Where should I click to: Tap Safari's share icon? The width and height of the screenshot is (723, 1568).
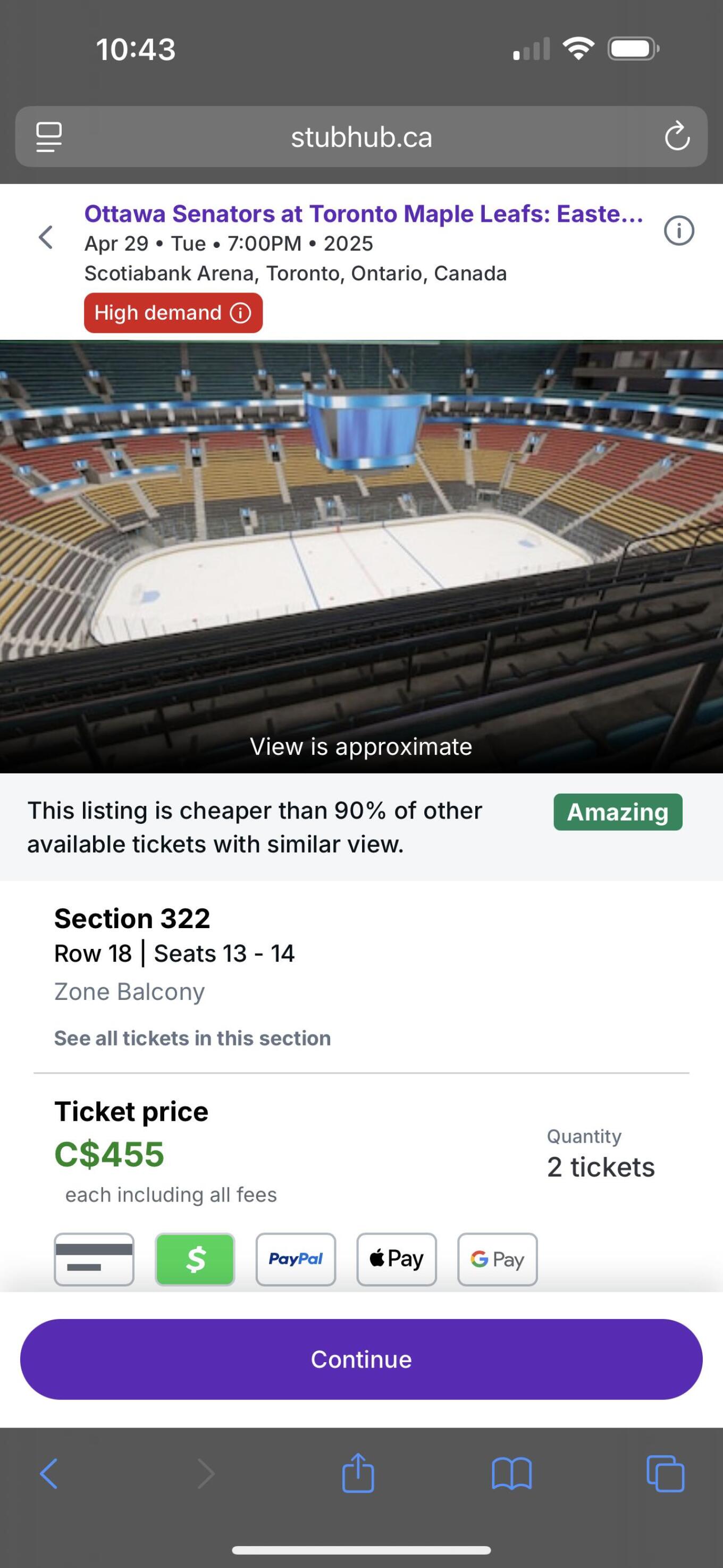(358, 1473)
